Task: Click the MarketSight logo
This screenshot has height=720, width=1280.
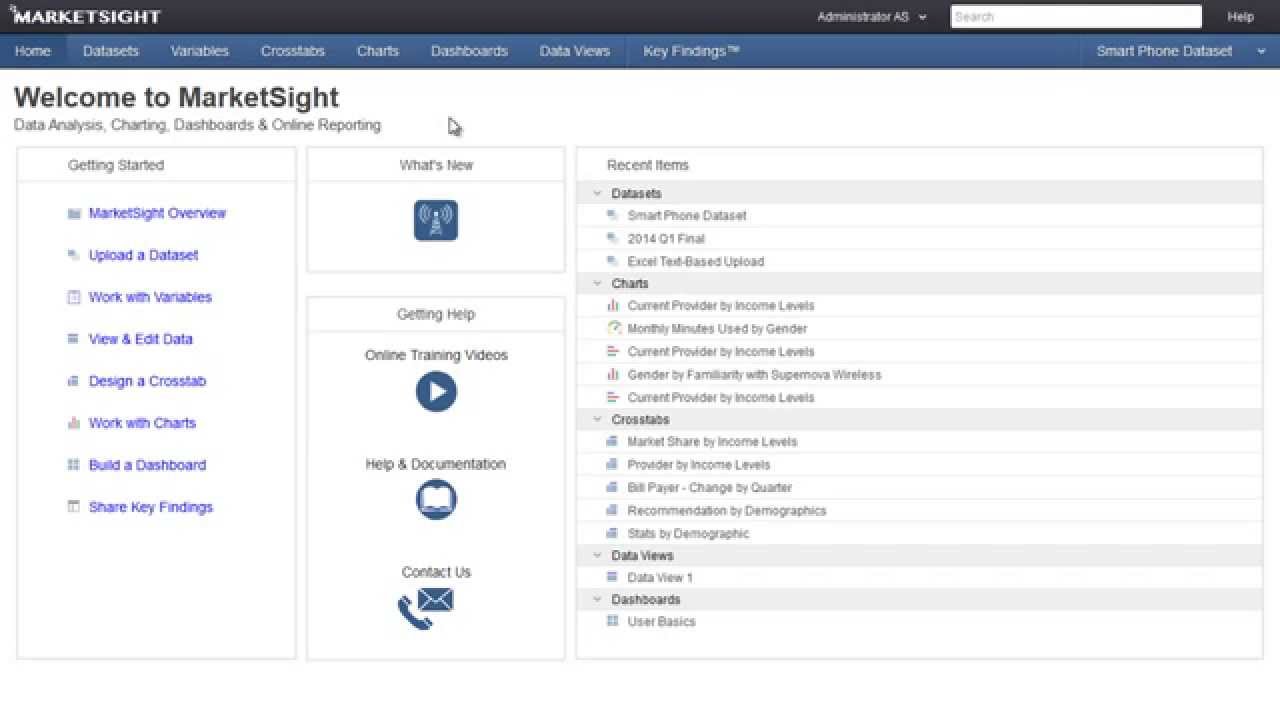Action: tap(85, 15)
